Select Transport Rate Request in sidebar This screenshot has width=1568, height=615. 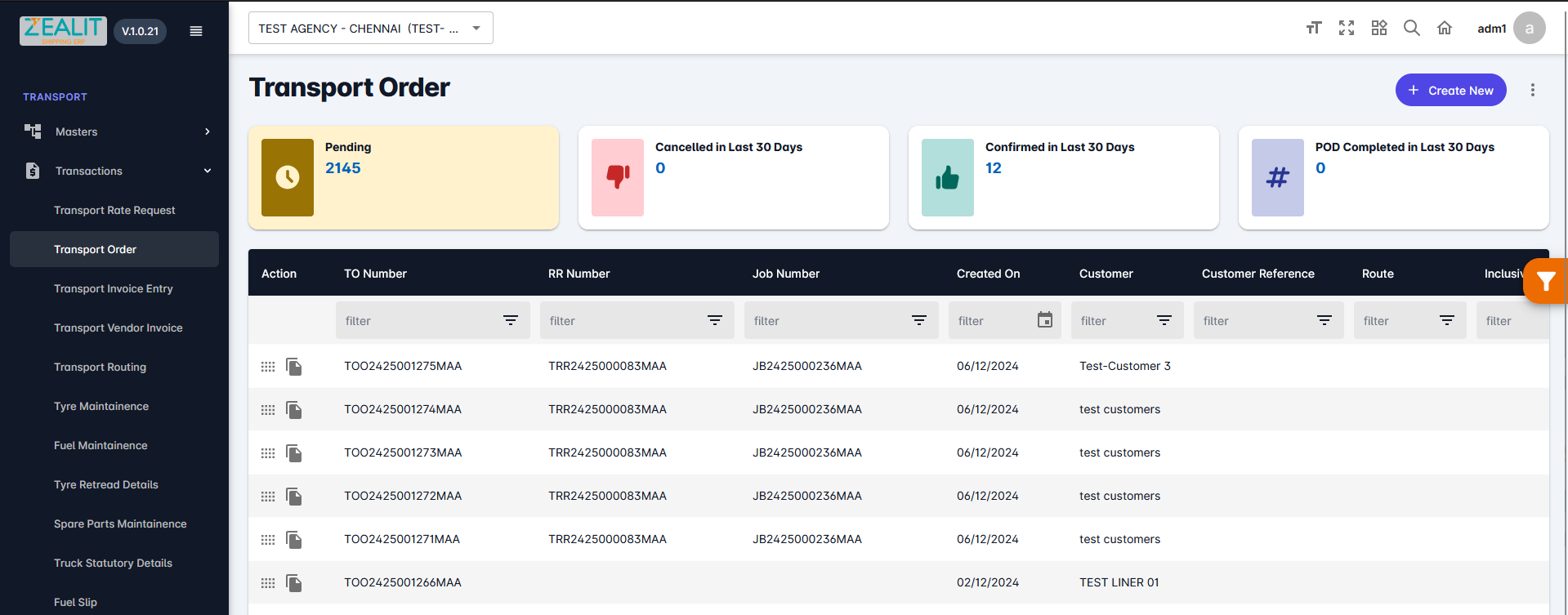(x=114, y=210)
